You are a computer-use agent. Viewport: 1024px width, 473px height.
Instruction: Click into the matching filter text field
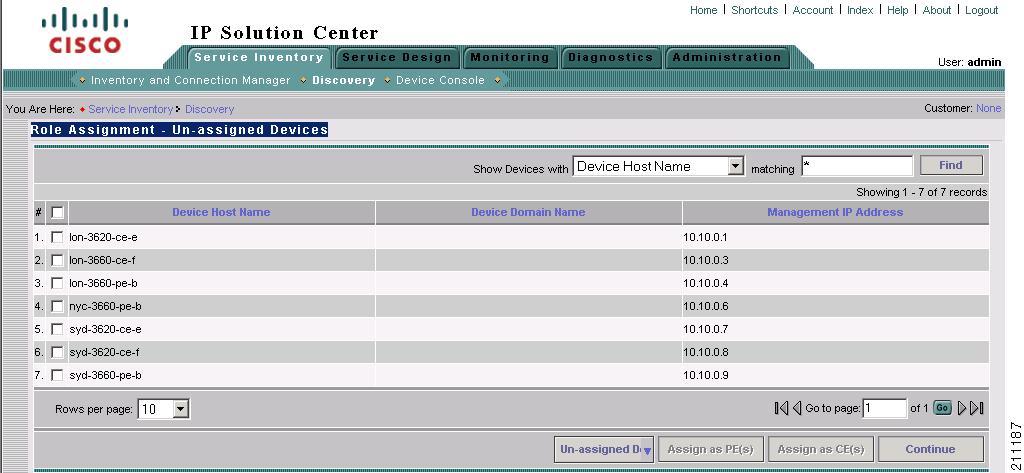pyautogui.click(x=857, y=166)
